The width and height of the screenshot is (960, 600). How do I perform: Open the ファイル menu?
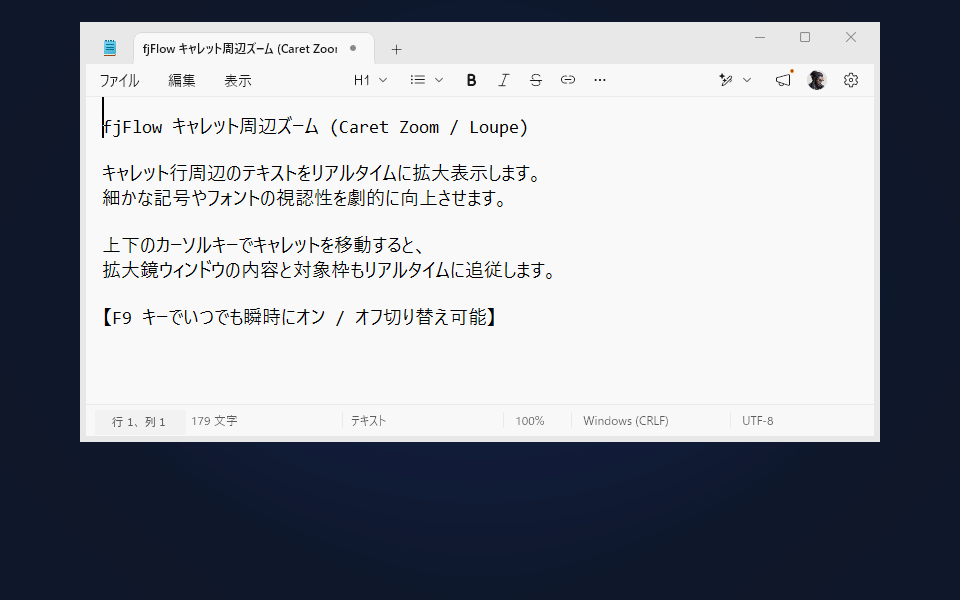click(119, 81)
